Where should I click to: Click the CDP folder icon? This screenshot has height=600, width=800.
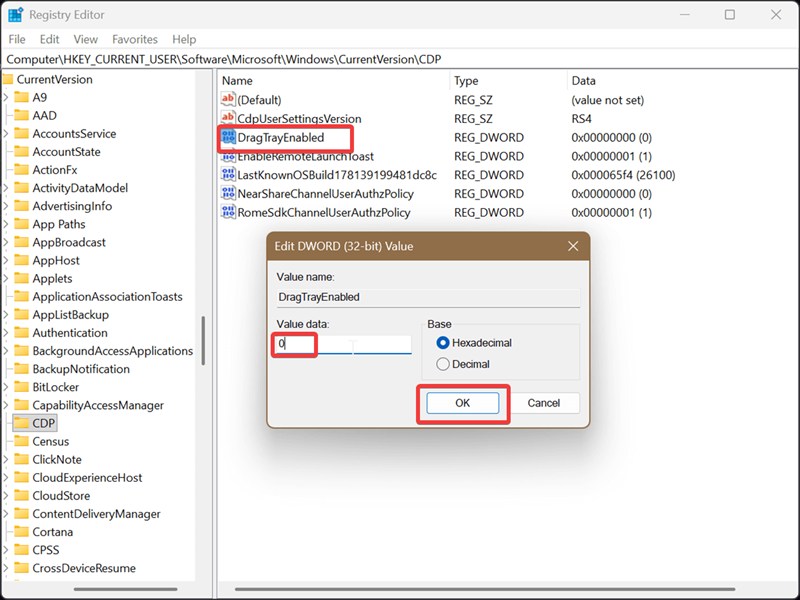[x=21, y=423]
